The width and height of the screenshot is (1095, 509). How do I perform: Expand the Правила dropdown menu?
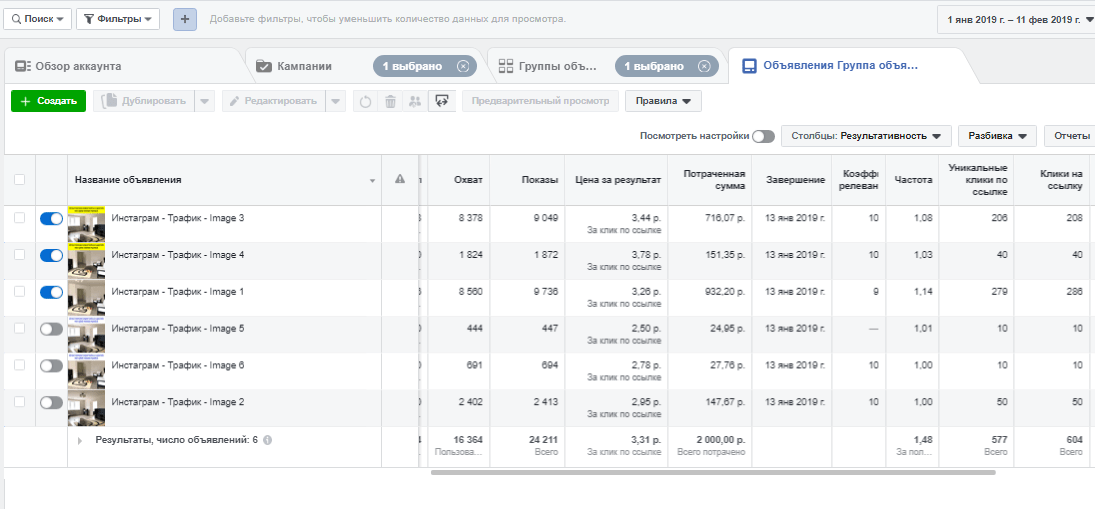point(663,101)
